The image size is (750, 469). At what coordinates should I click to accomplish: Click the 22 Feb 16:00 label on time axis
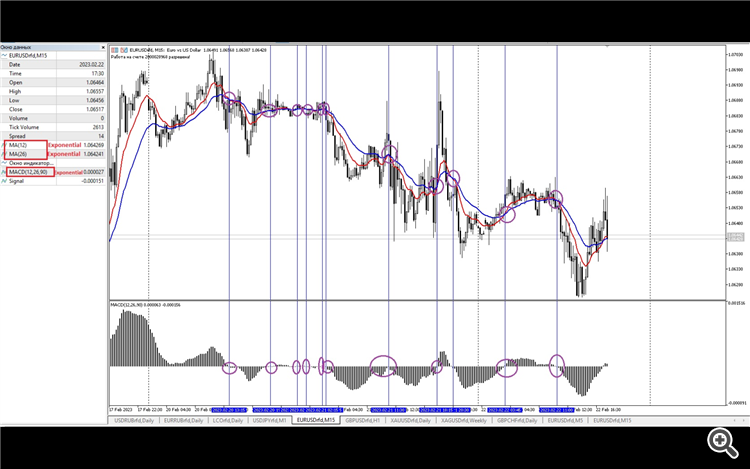pos(608,410)
